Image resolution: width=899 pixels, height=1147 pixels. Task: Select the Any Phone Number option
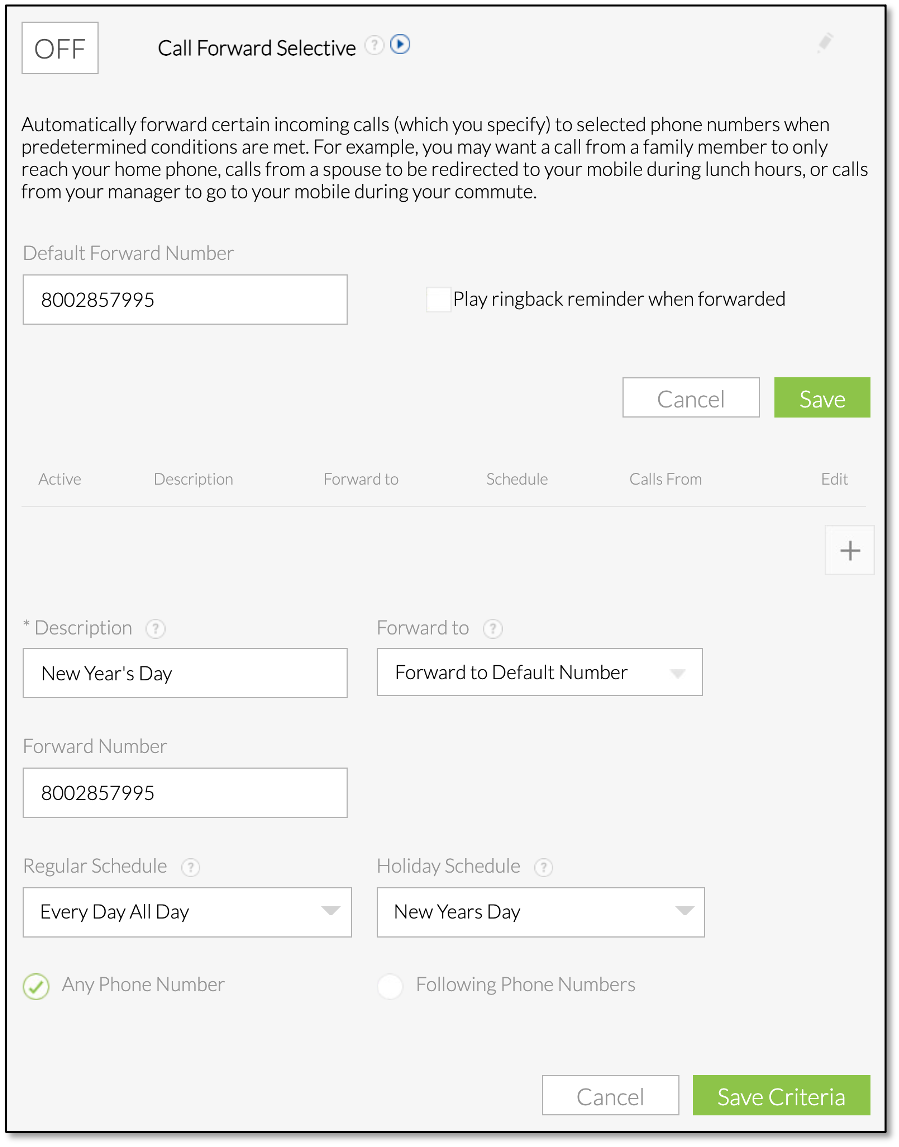[x=36, y=986]
